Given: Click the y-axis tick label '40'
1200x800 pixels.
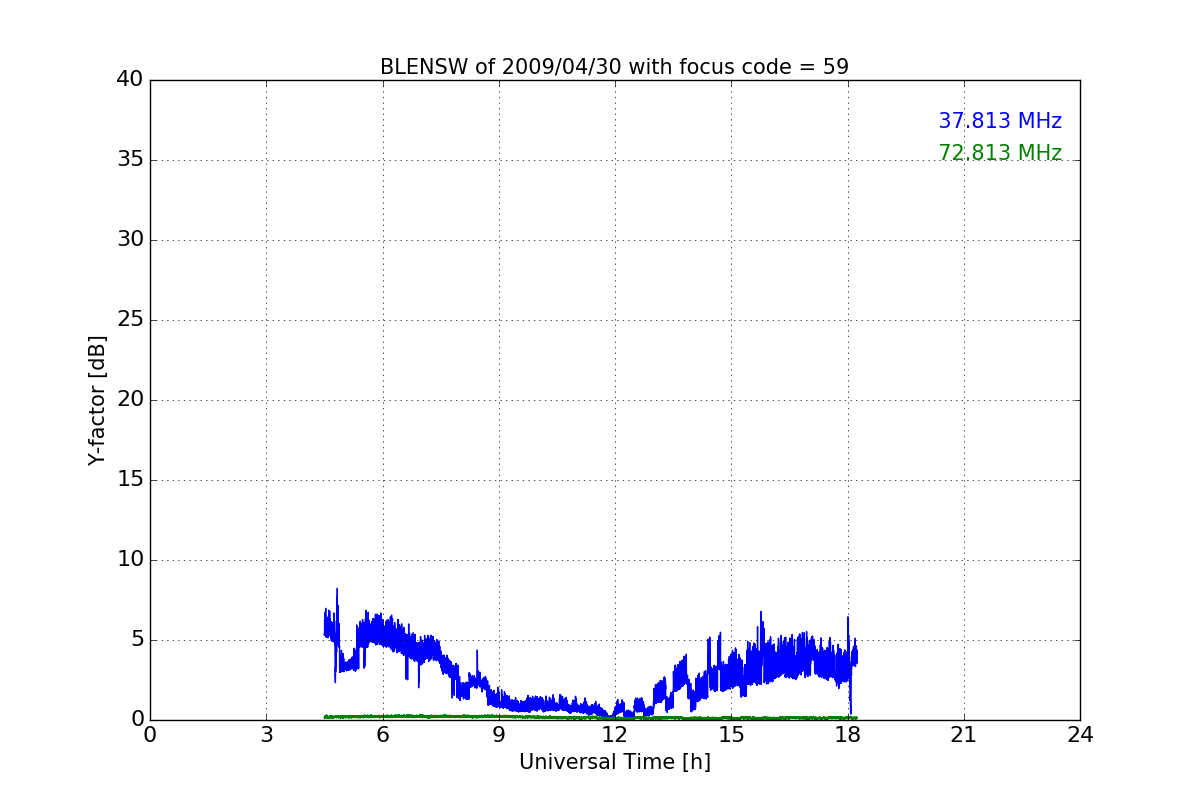Looking at the screenshot, I should tap(130, 80).
